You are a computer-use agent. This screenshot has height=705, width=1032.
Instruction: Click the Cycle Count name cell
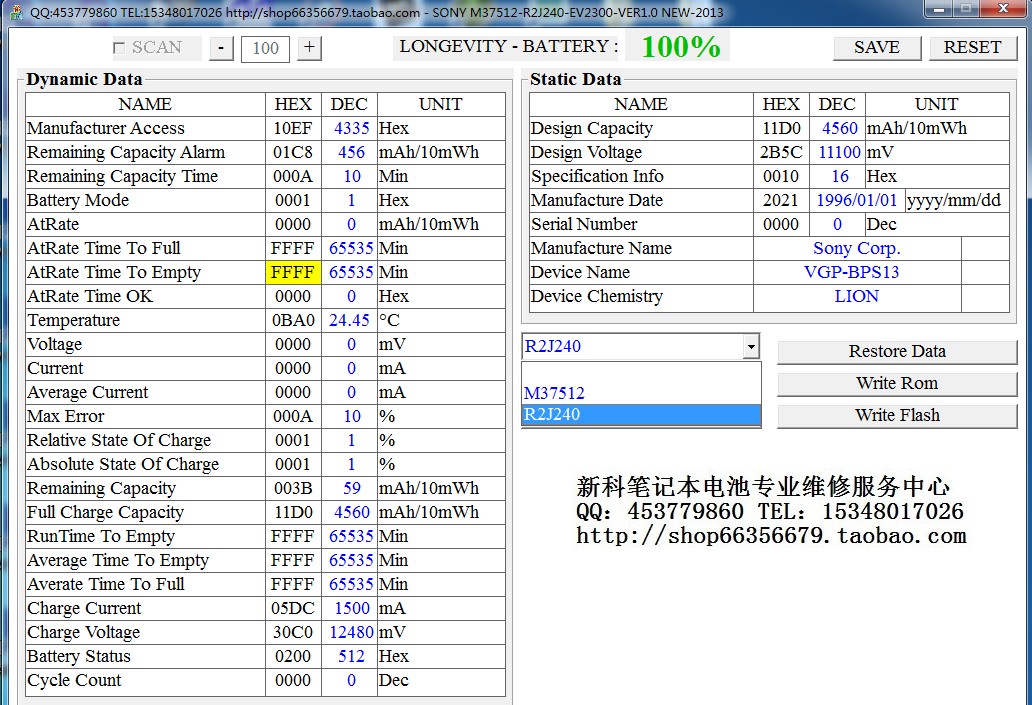pyautogui.click(x=145, y=681)
